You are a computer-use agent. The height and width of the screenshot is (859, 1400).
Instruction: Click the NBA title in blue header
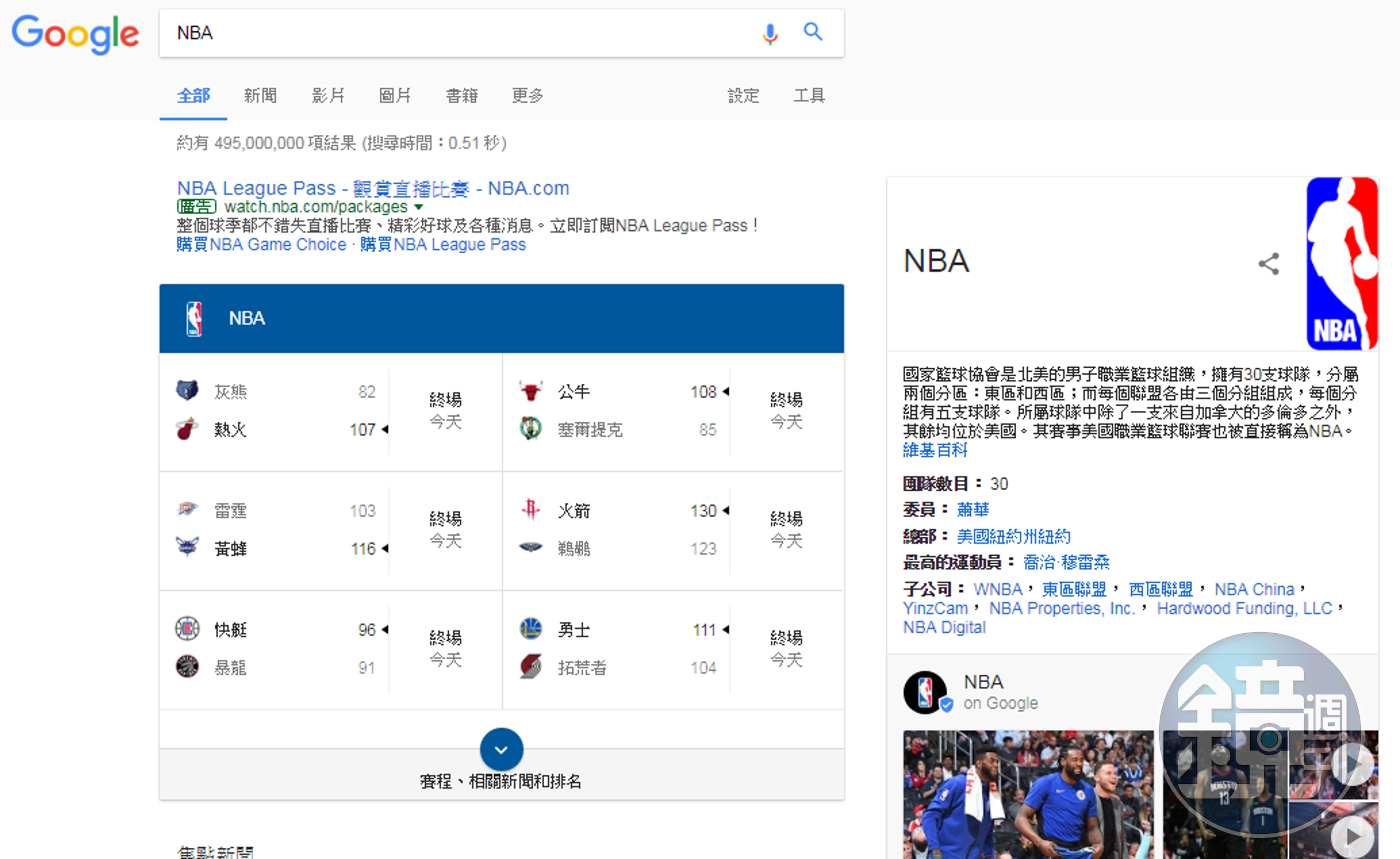pyautogui.click(x=247, y=319)
